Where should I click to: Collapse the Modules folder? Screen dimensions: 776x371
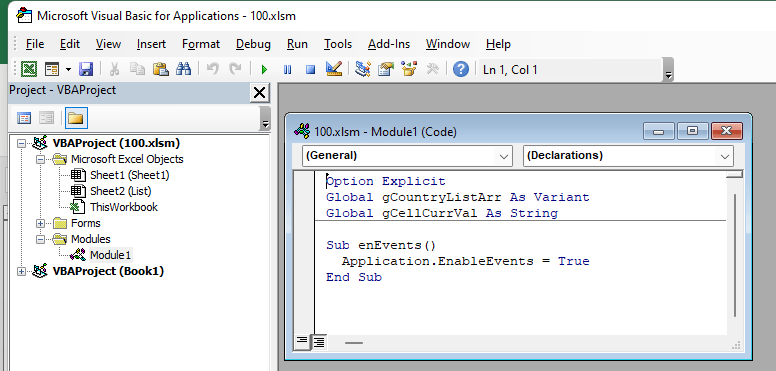point(41,239)
